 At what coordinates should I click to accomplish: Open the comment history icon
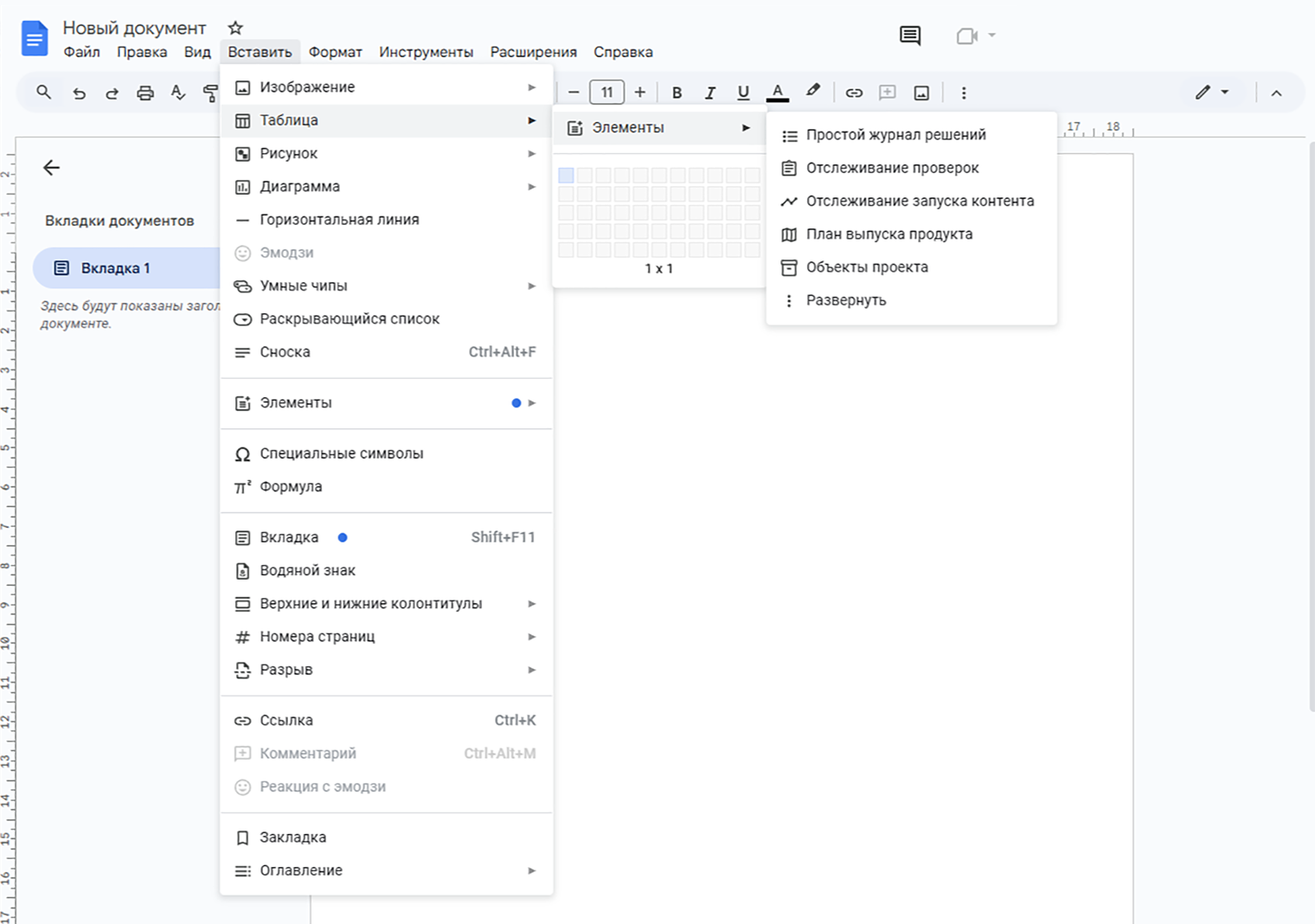(910, 35)
